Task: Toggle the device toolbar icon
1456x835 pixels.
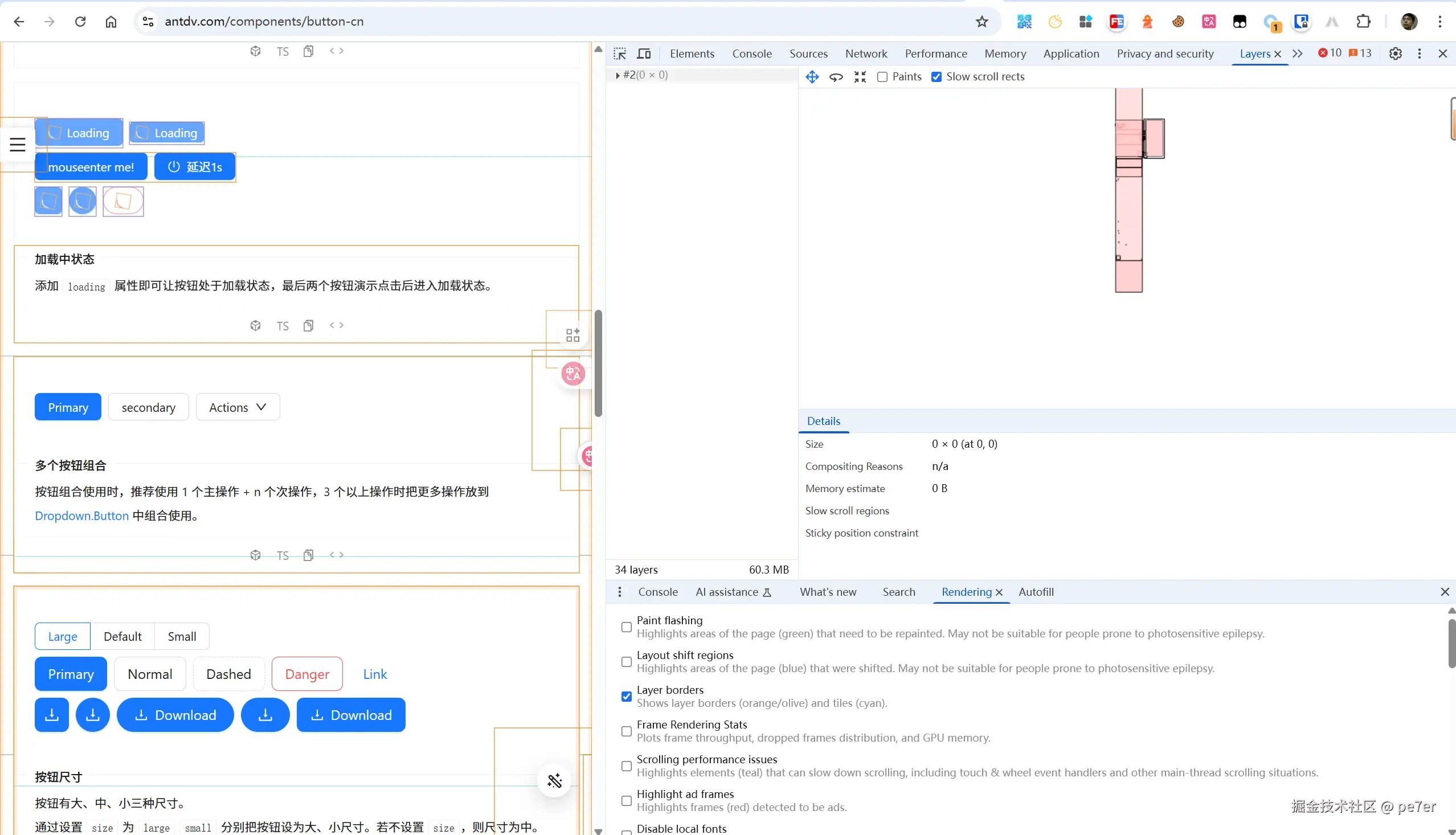Action: pyautogui.click(x=644, y=54)
